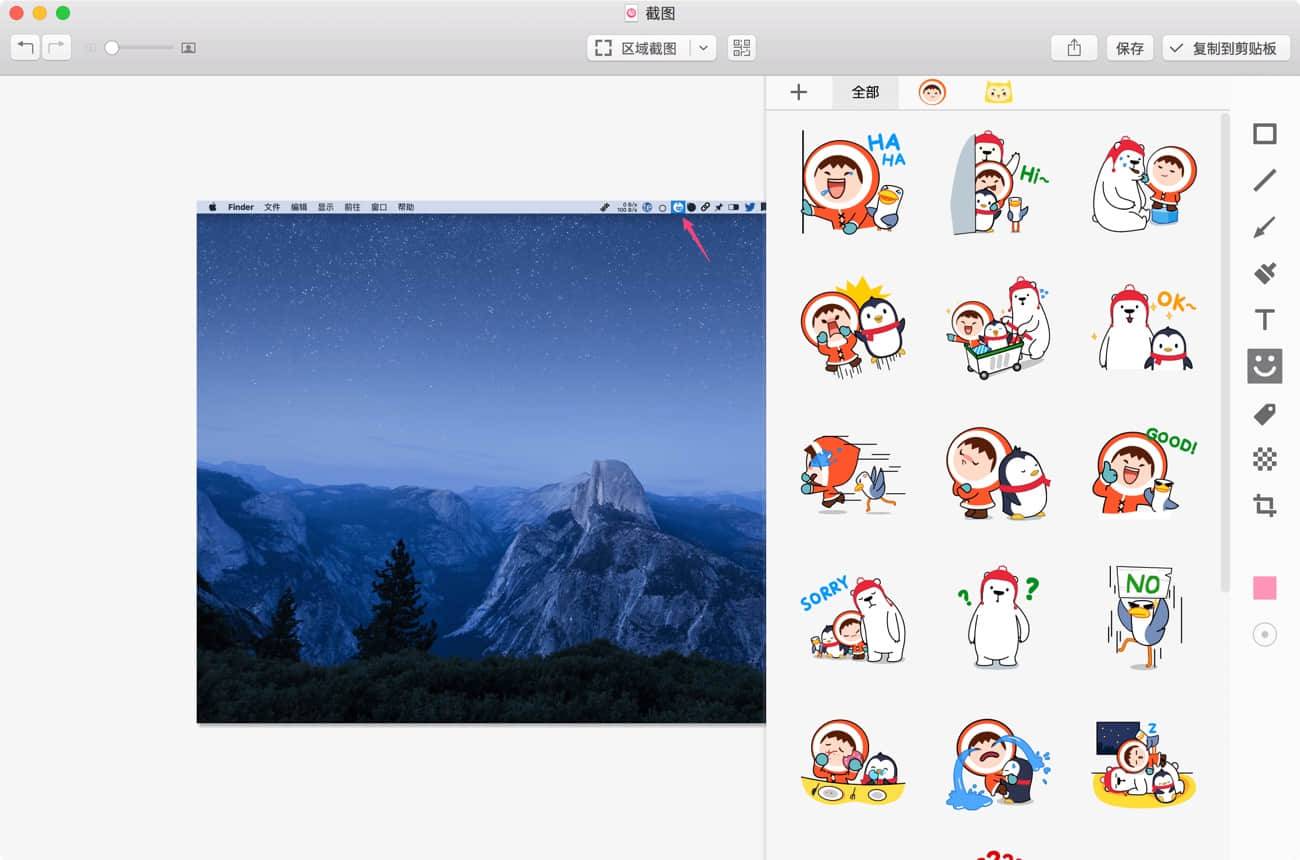
Task: Add a new sticker pack with plus
Action: pos(798,92)
